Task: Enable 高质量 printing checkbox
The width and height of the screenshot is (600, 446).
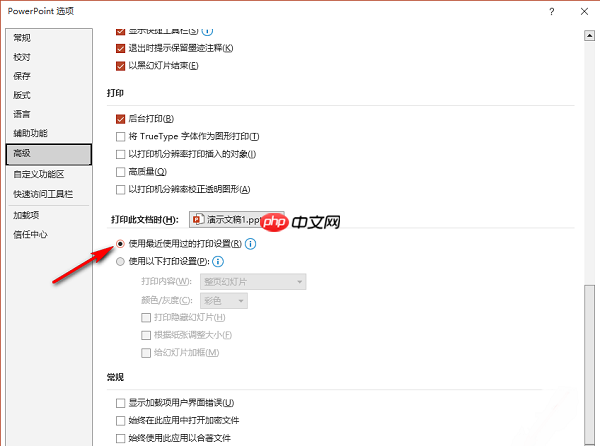Action: point(121,172)
